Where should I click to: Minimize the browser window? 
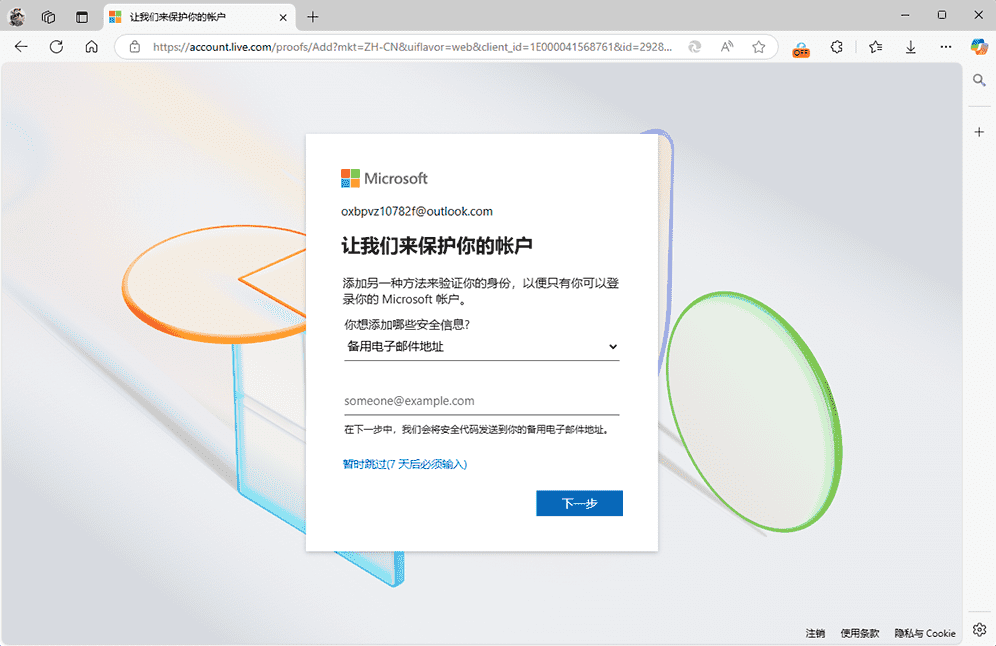tap(905, 15)
